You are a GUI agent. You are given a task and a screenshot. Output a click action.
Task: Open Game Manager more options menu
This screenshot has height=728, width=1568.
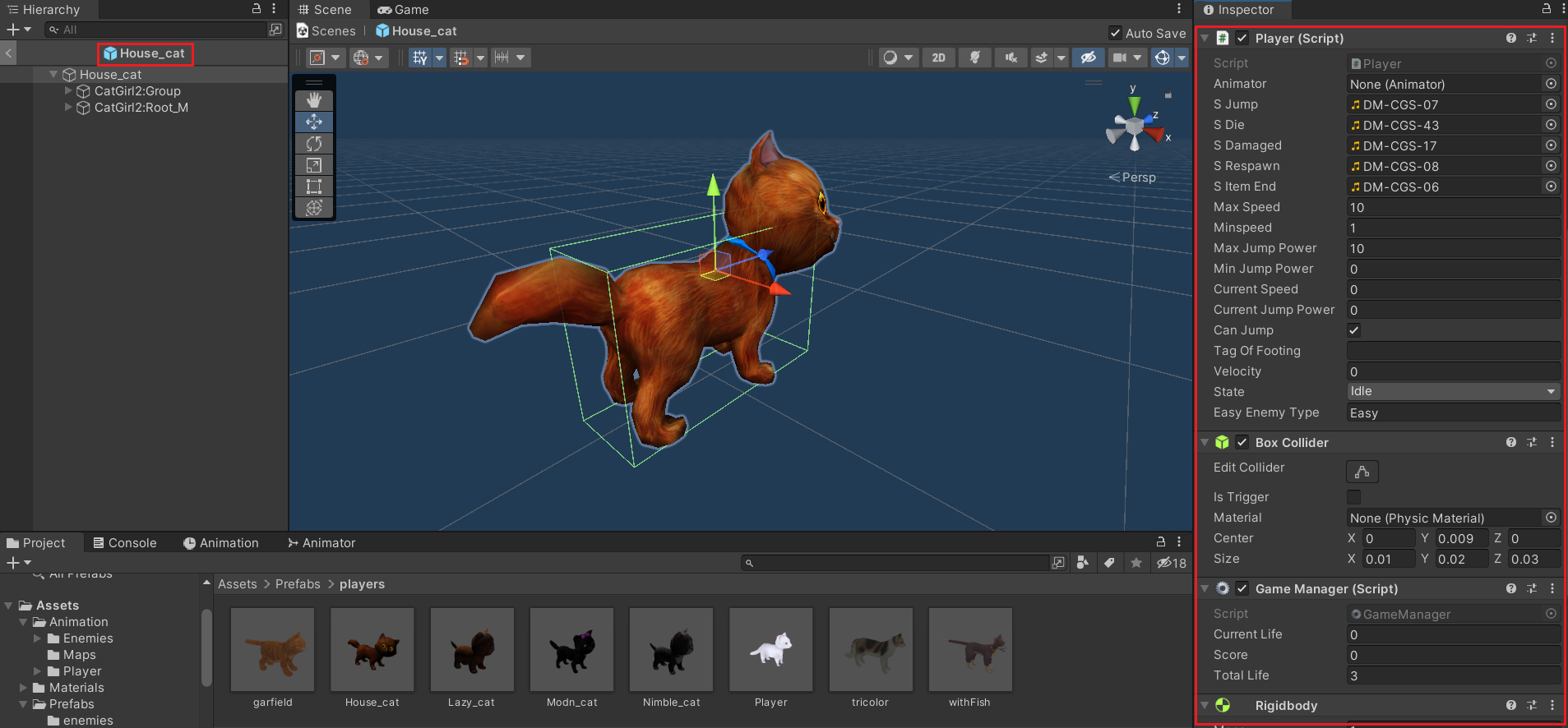tap(1552, 588)
